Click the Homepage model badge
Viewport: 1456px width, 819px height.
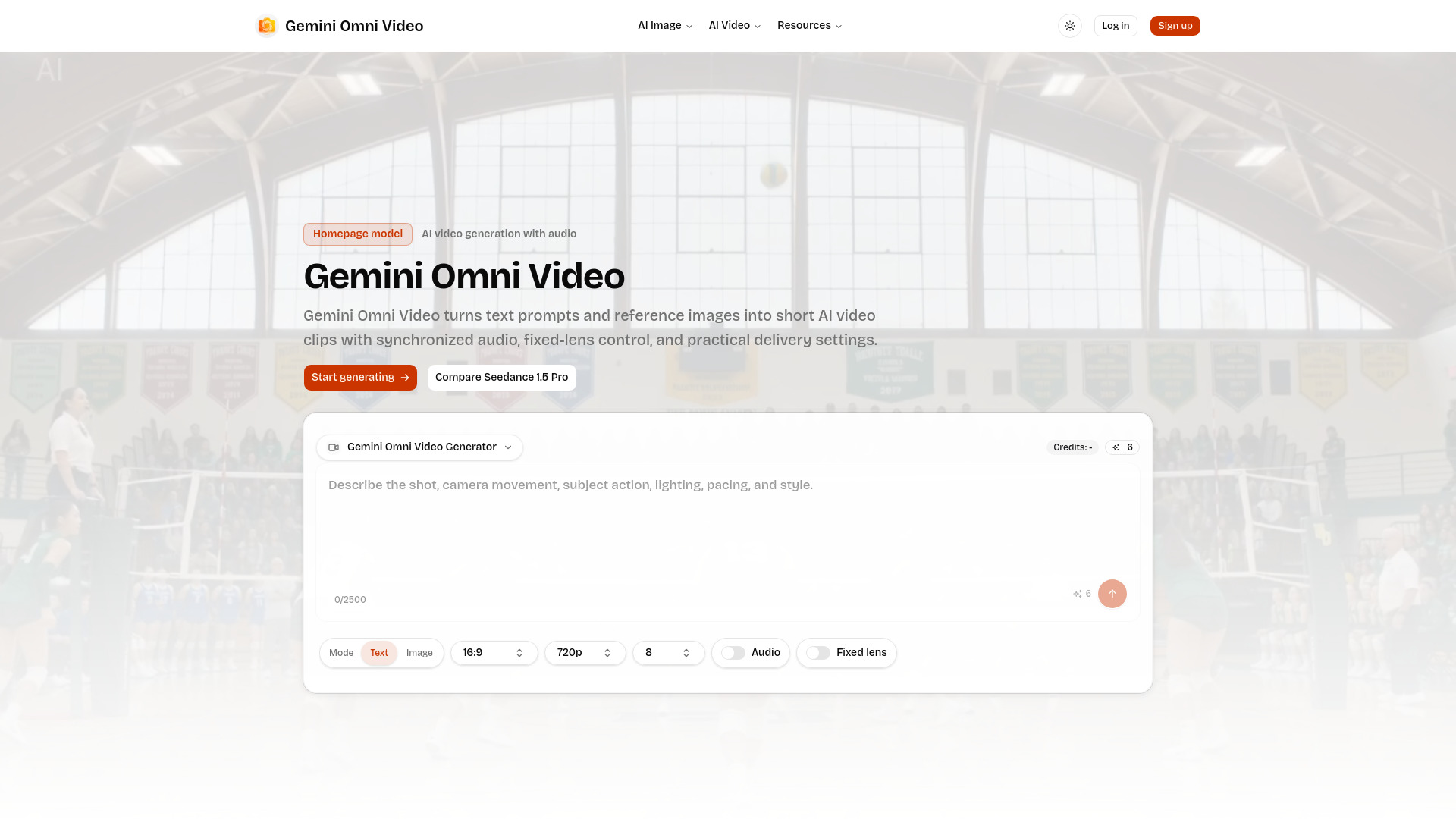click(x=358, y=234)
